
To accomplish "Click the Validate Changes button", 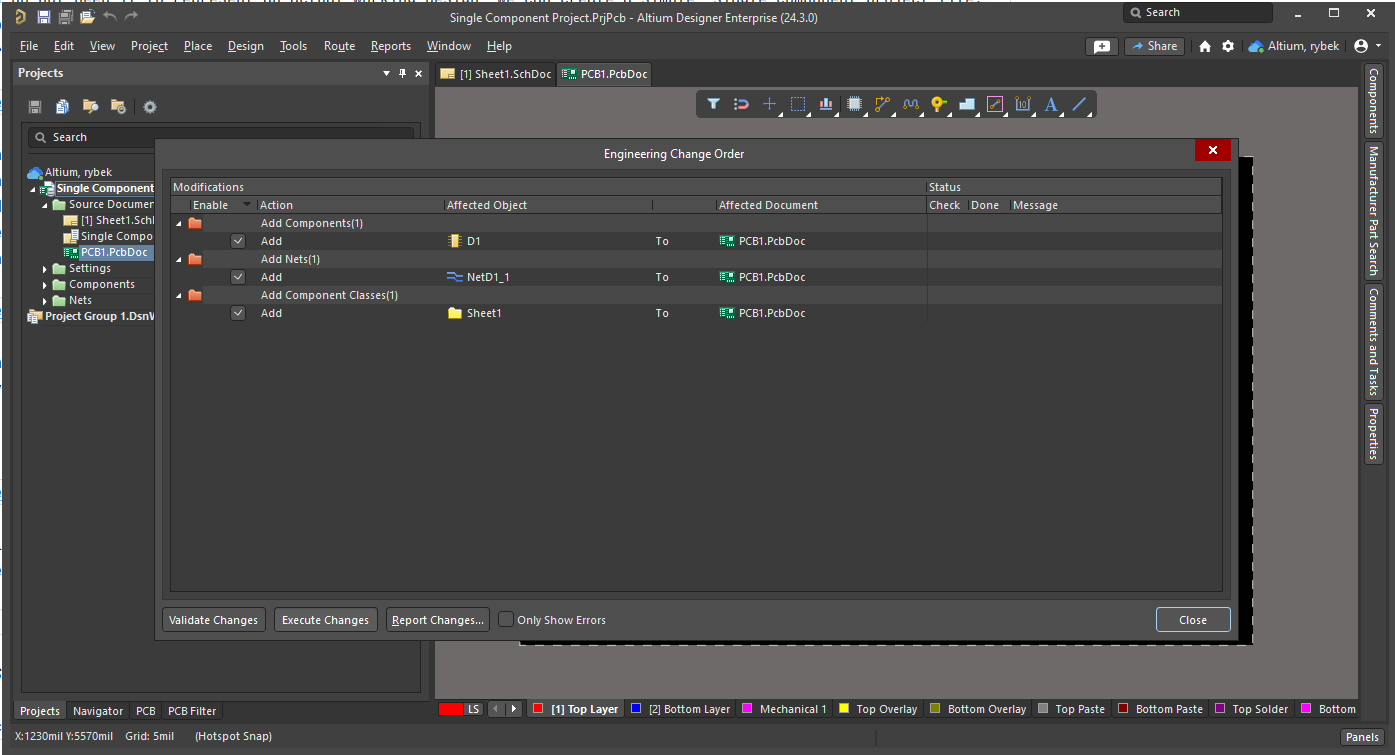I will pos(214,620).
